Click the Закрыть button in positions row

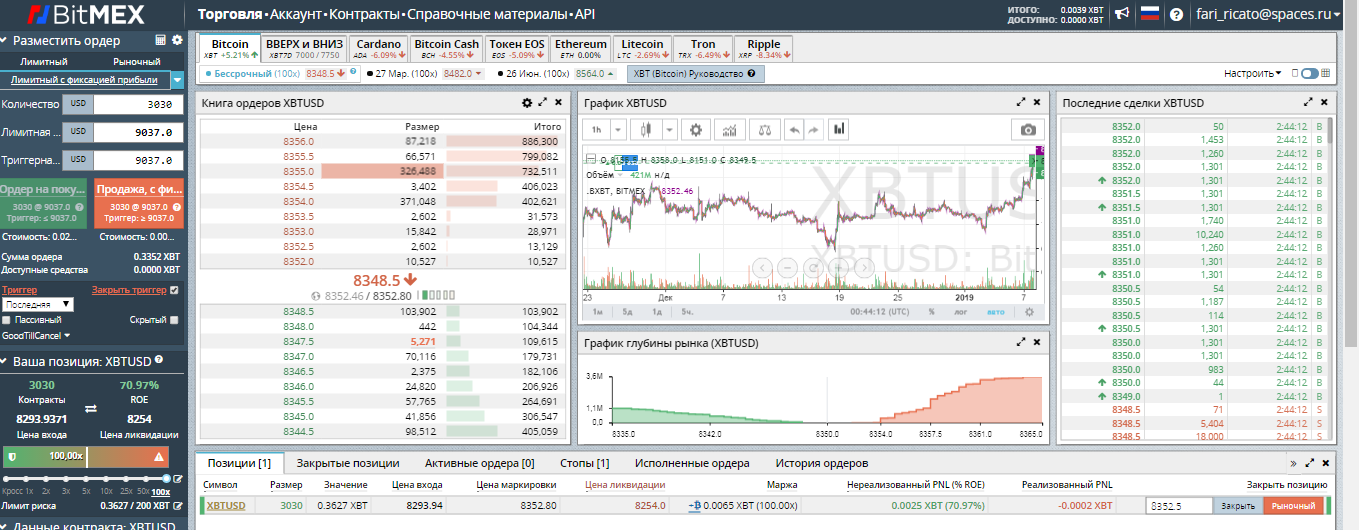pyautogui.click(x=1238, y=506)
